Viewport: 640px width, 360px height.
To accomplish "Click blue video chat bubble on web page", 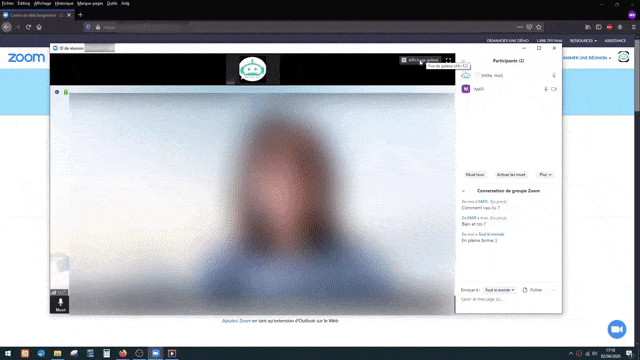I will (x=617, y=329).
